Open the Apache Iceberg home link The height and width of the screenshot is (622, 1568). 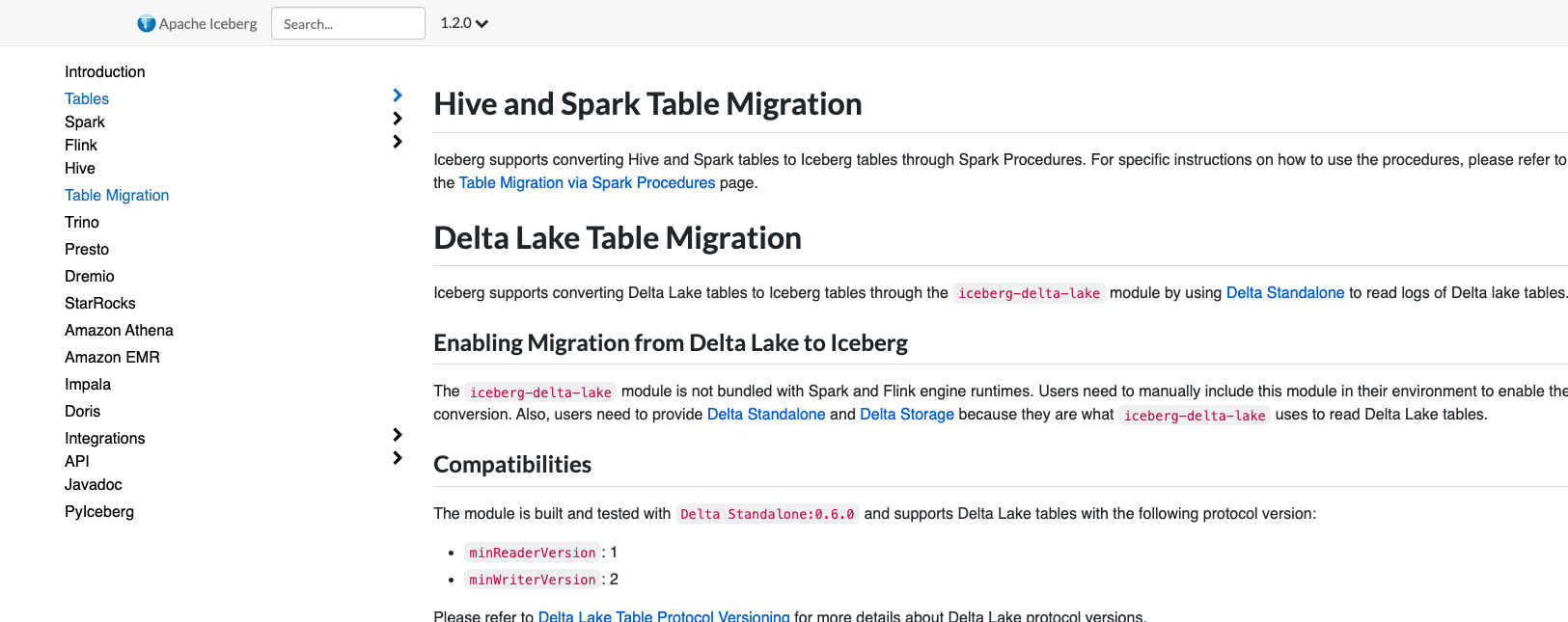click(198, 23)
